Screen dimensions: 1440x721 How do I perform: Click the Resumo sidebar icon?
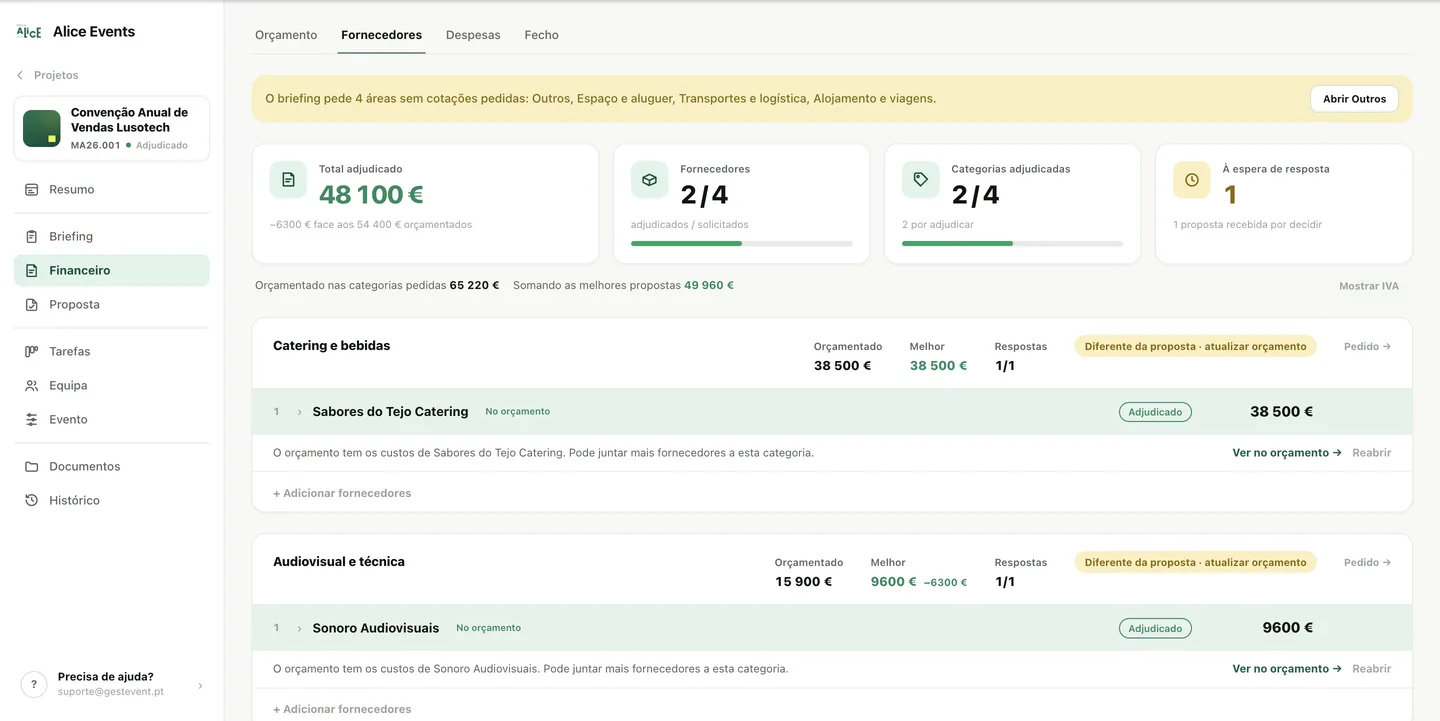click(32, 189)
